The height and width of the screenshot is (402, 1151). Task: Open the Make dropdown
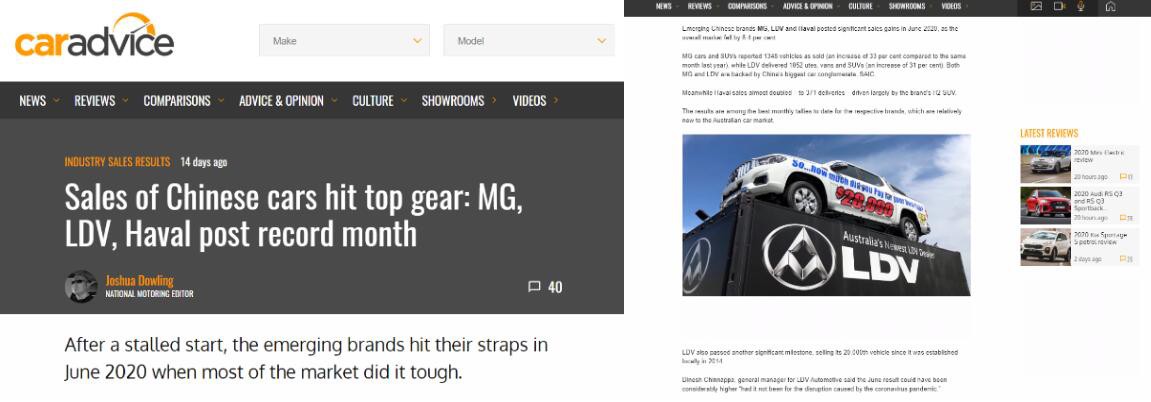pyautogui.click(x=344, y=40)
